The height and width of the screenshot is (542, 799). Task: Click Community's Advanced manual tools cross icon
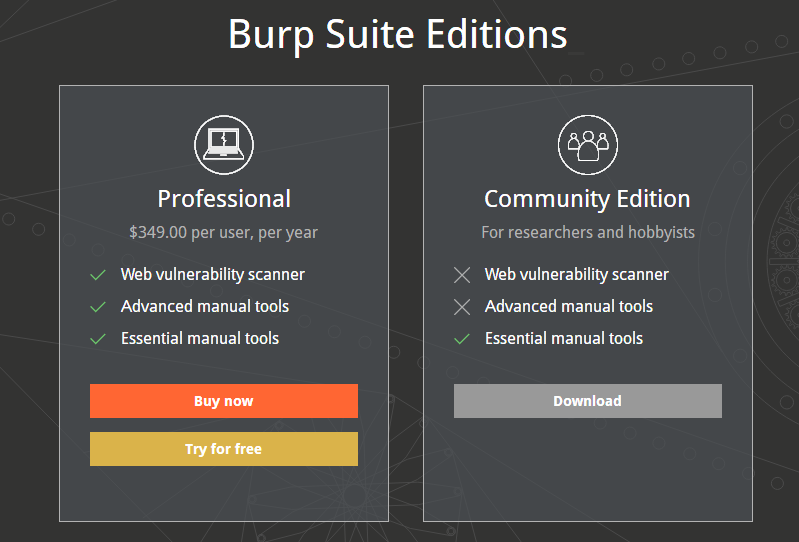(462, 307)
